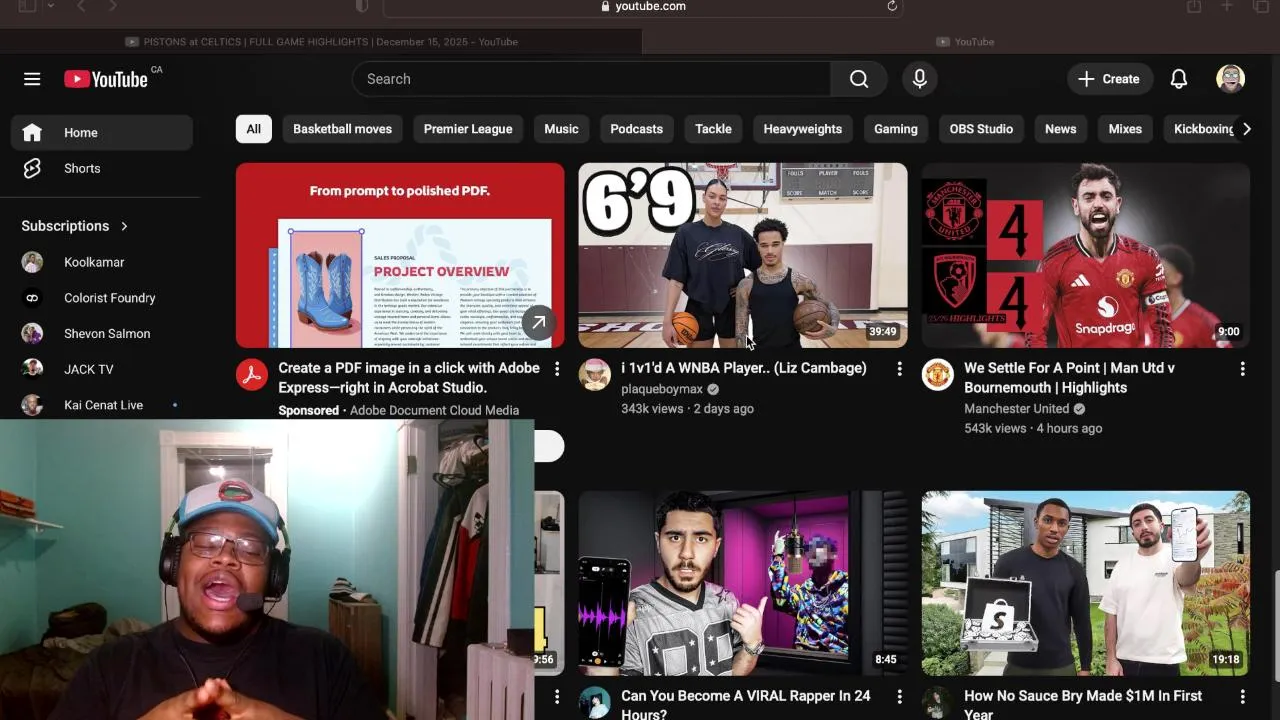Expand the Subscriptions section chevron
Screen dimensions: 1280x720
click(x=124, y=226)
